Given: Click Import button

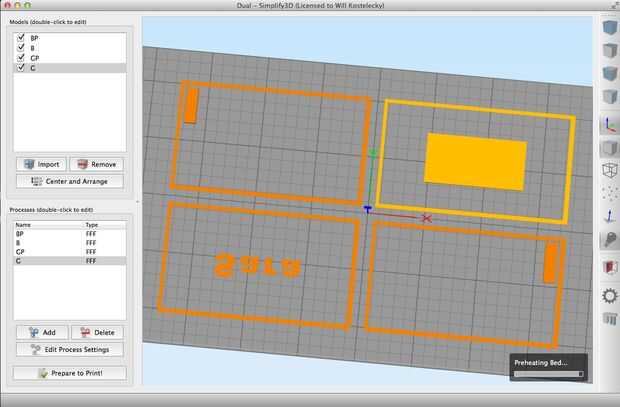Looking at the screenshot, I should (x=41, y=164).
